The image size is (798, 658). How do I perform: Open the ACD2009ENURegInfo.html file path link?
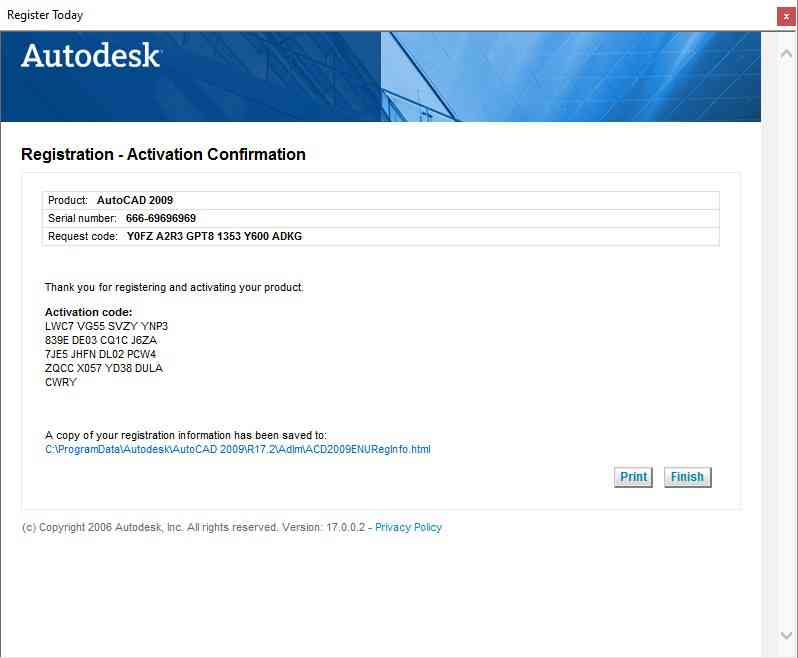pyautogui.click(x=238, y=449)
